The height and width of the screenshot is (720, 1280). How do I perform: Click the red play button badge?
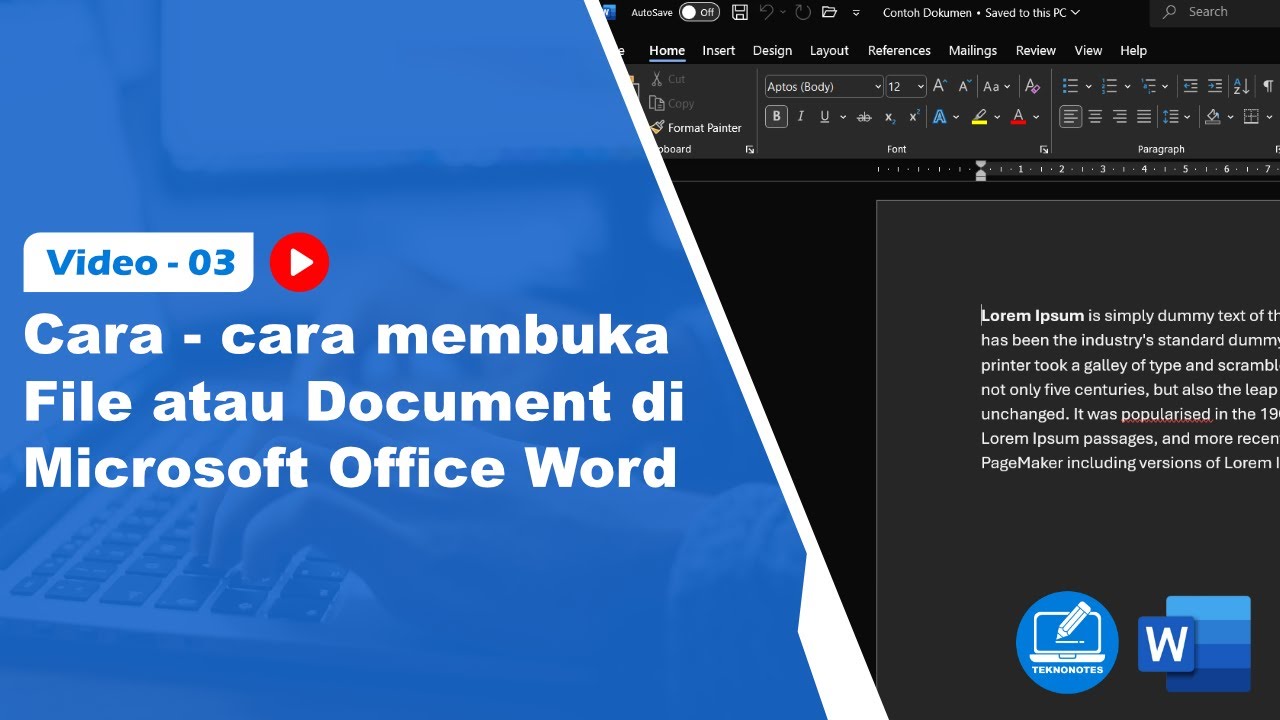tap(299, 262)
